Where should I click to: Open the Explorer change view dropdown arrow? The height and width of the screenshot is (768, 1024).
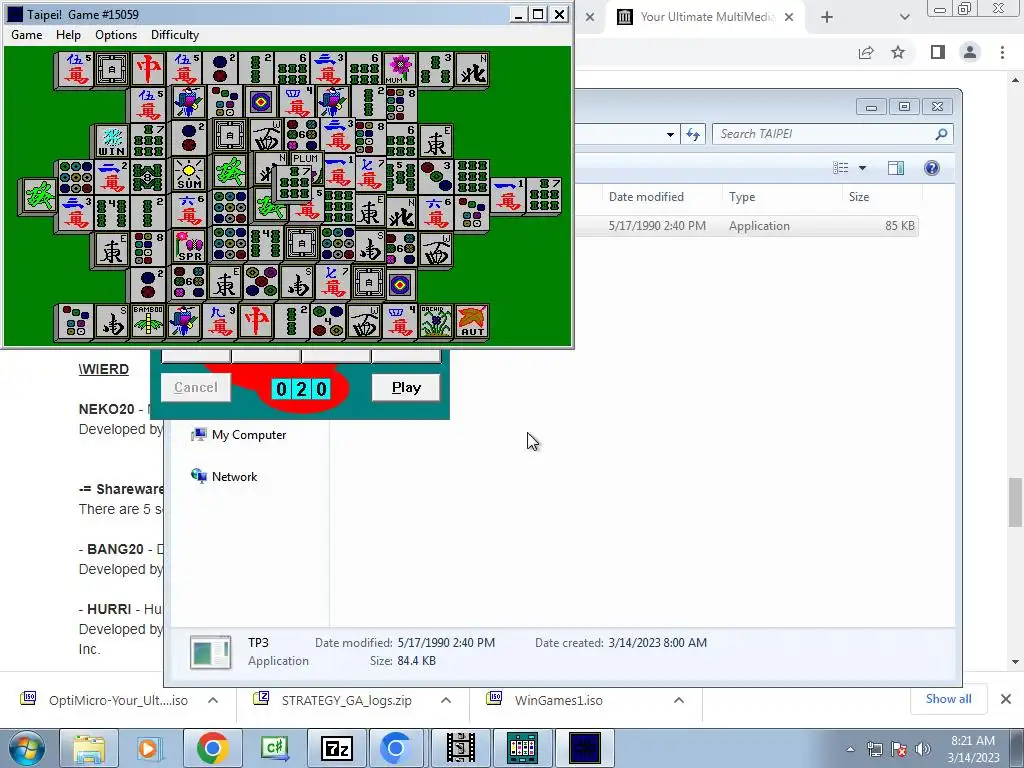pyautogui.click(x=863, y=168)
